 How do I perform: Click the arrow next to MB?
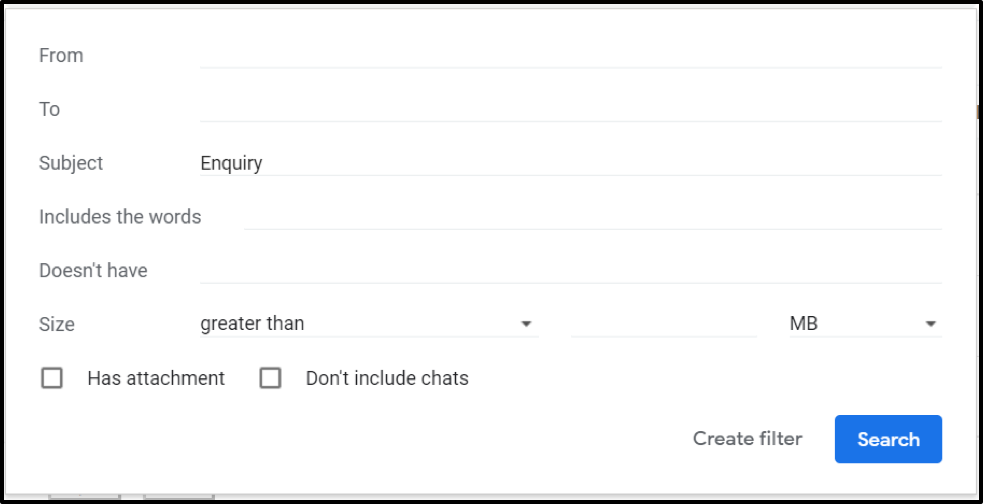coord(931,325)
